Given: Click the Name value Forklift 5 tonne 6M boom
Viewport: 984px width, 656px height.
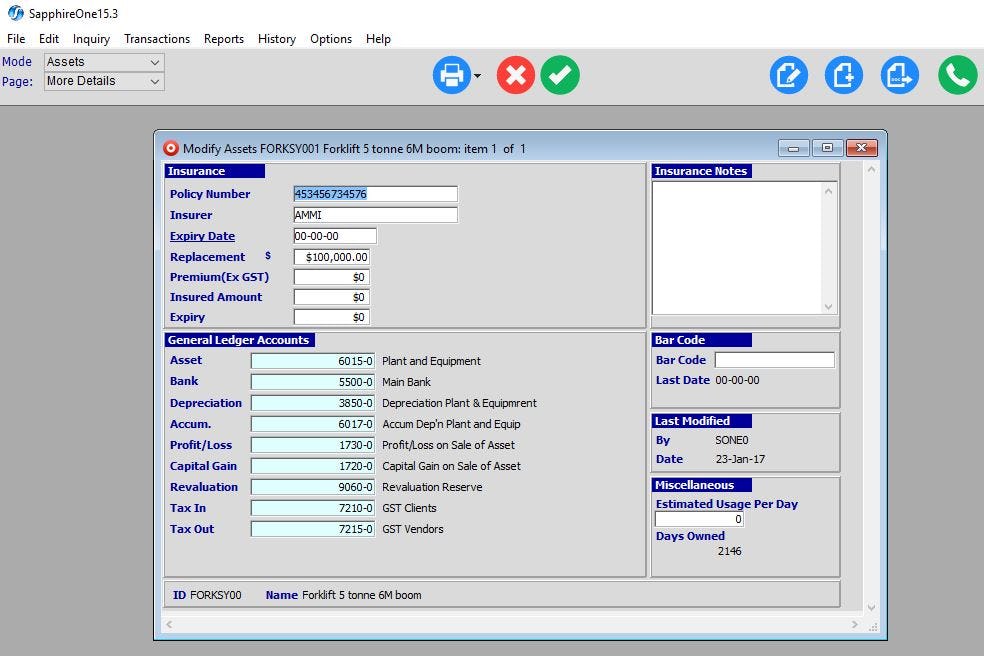Looking at the screenshot, I should pyautogui.click(x=361, y=595).
